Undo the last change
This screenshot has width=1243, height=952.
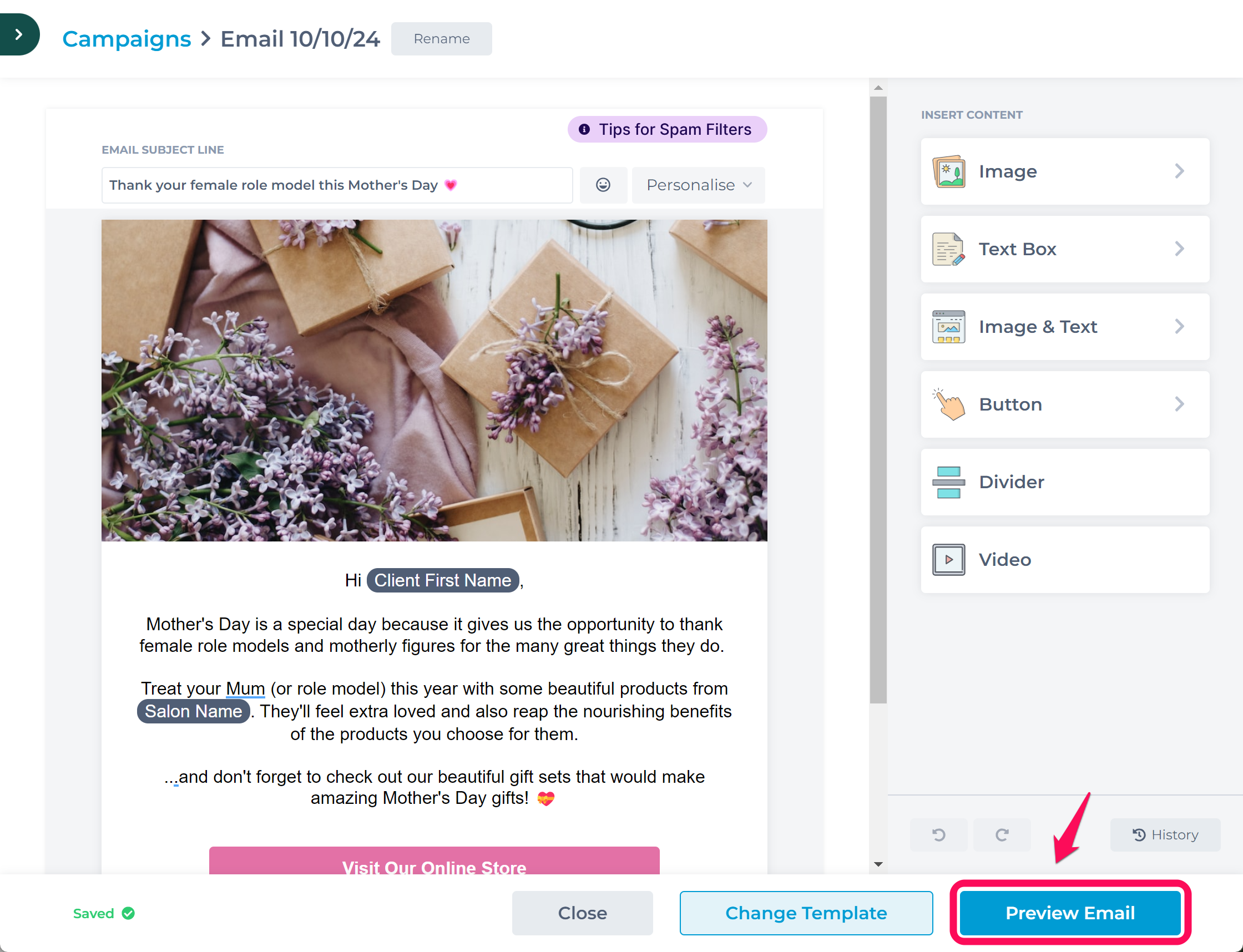[938, 835]
